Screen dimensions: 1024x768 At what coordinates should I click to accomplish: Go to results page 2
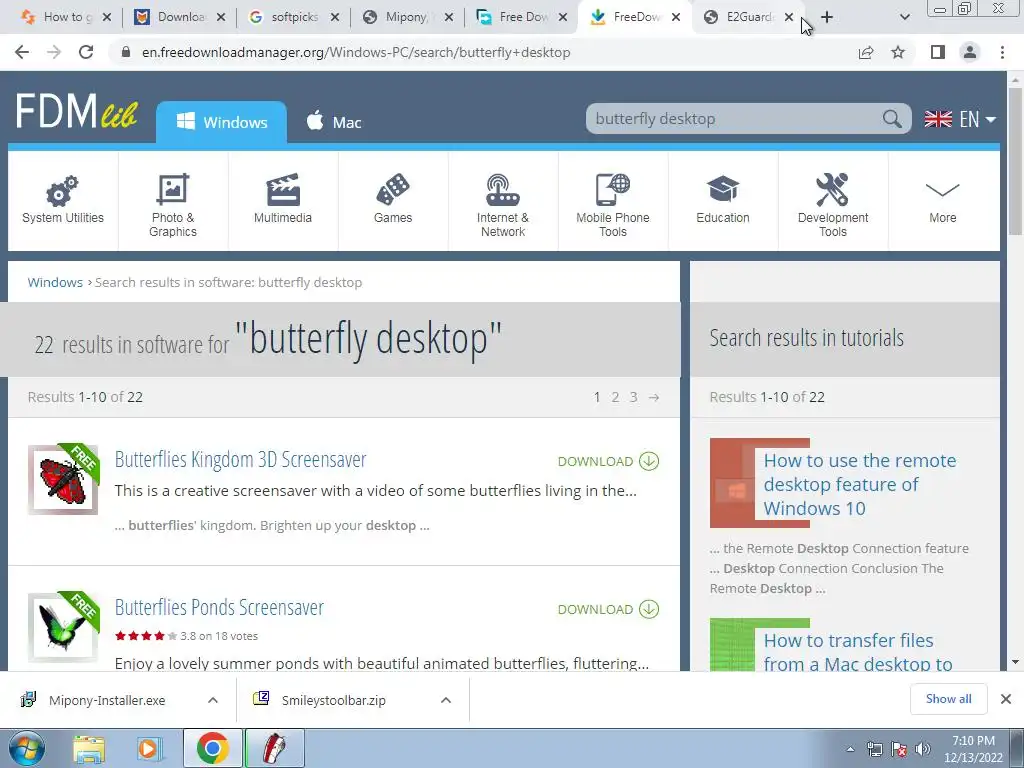[615, 397]
